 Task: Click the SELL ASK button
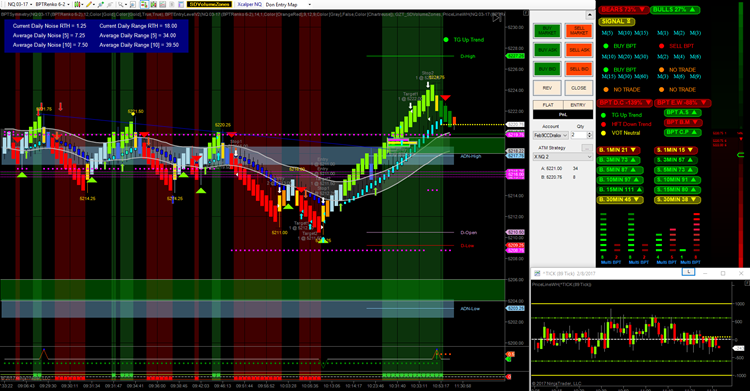[x=579, y=50]
